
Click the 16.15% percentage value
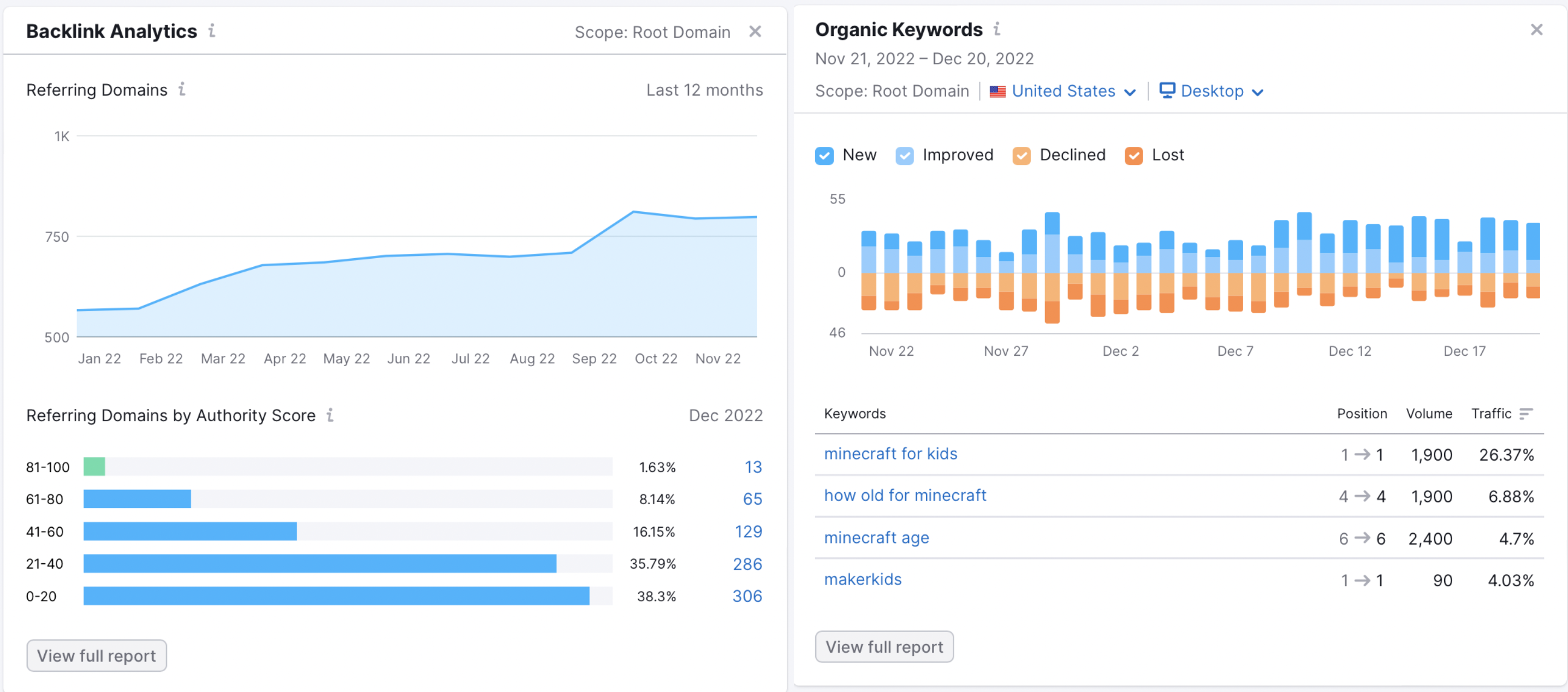[x=654, y=532]
